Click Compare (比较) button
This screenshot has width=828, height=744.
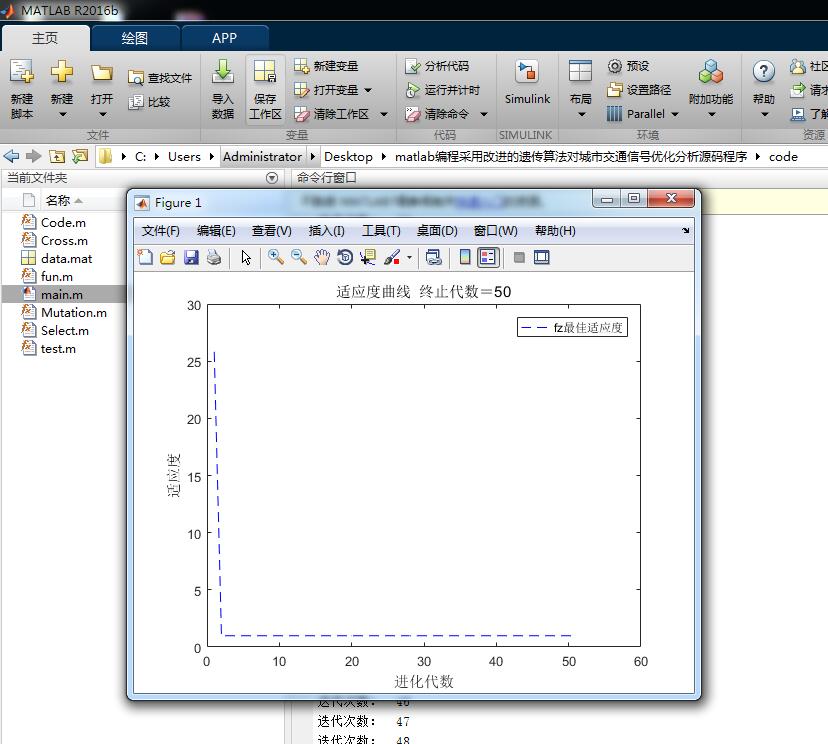[149, 101]
